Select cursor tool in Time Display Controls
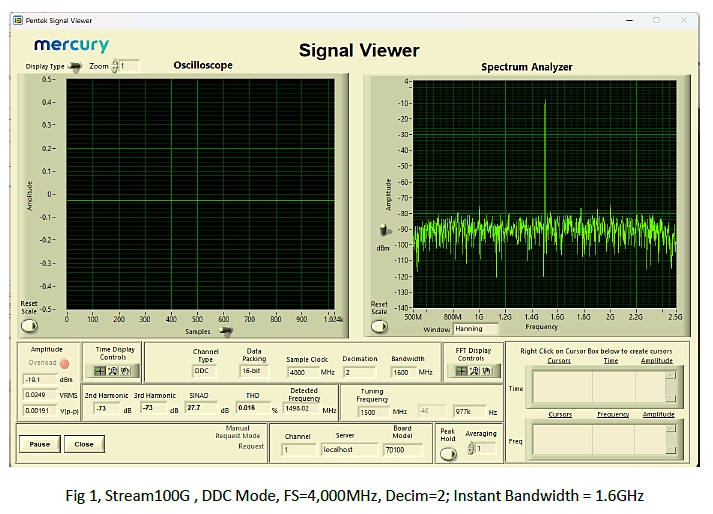 point(99,371)
